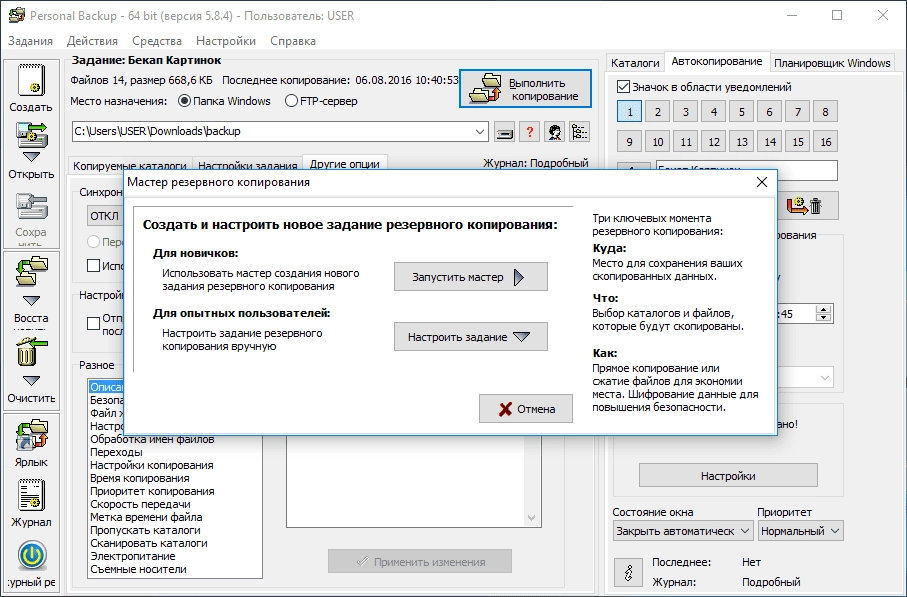Switch to the Автокопирование tab

[x=717, y=61]
